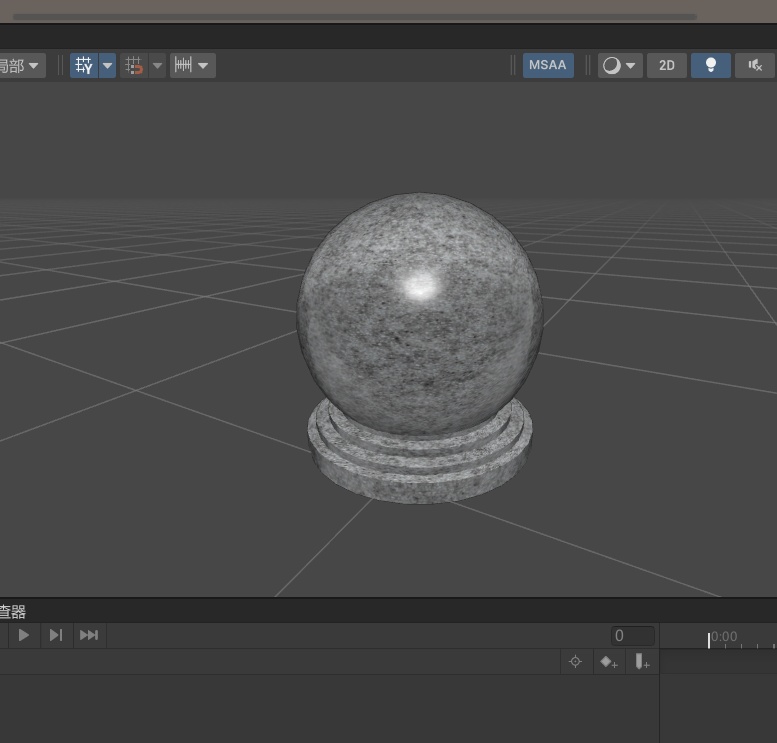This screenshot has width=777, height=743.
Task: Open the grid axis dropdown arrow
Action: [107, 66]
